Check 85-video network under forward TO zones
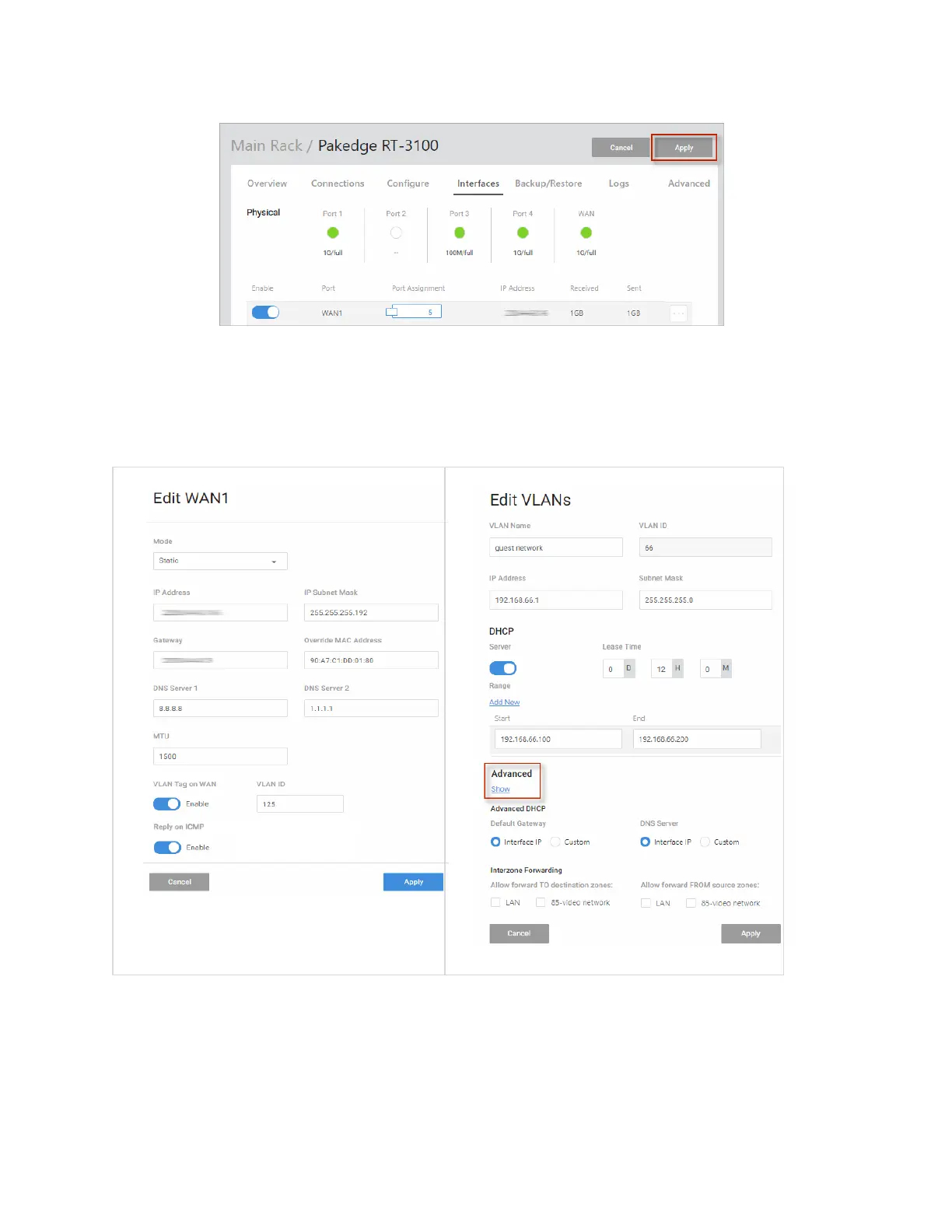This screenshot has width=952, height=1232. point(541,902)
